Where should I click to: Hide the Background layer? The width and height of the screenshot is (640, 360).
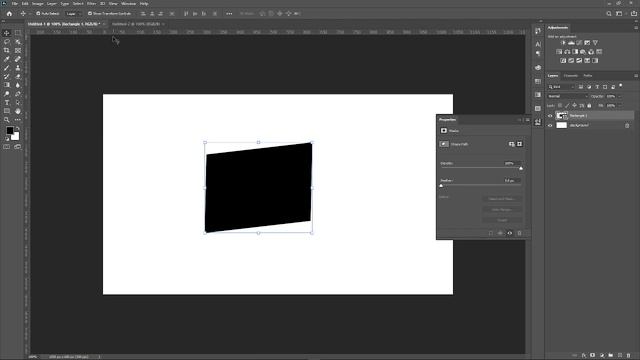click(x=550, y=126)
